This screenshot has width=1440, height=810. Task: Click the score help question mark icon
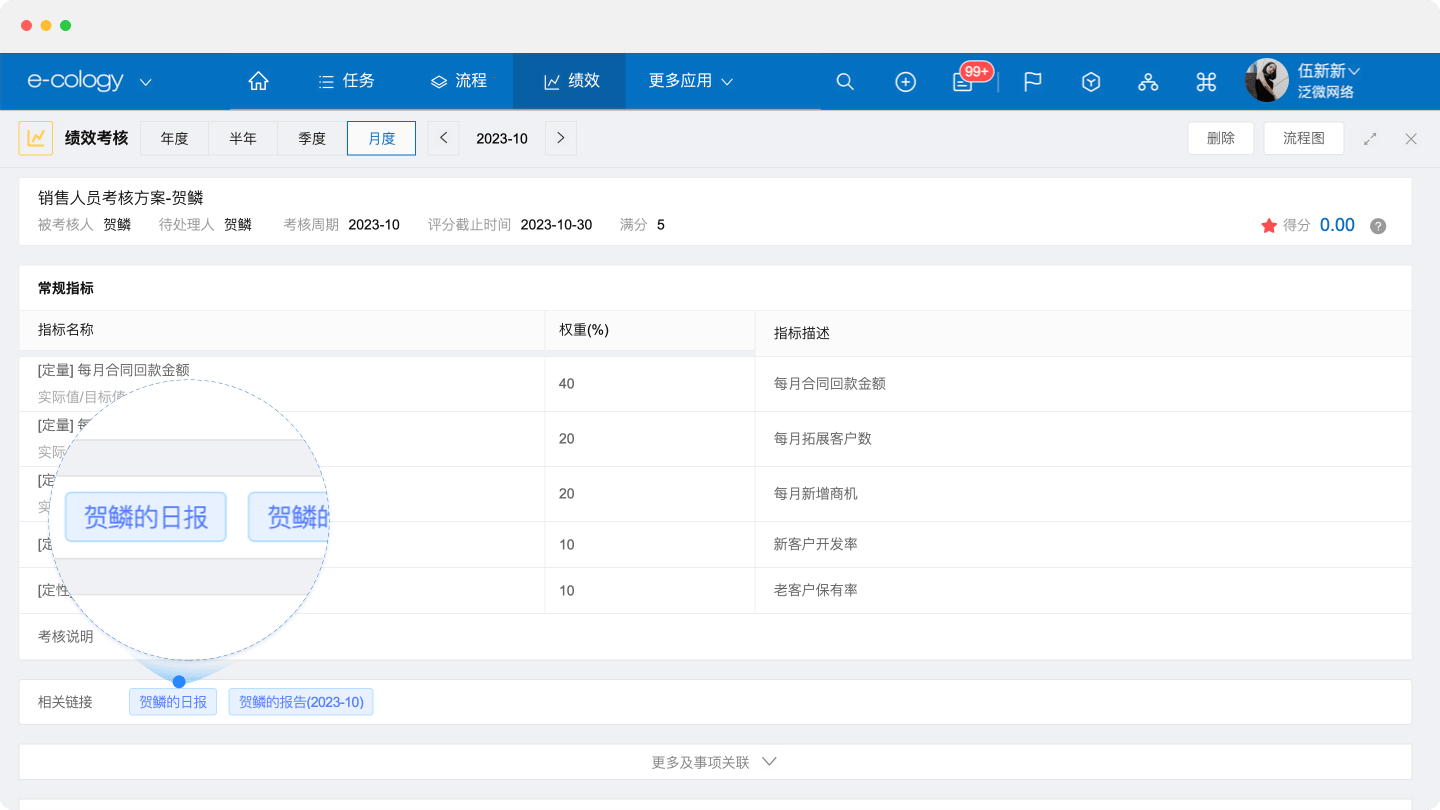tap(1378, 226)
